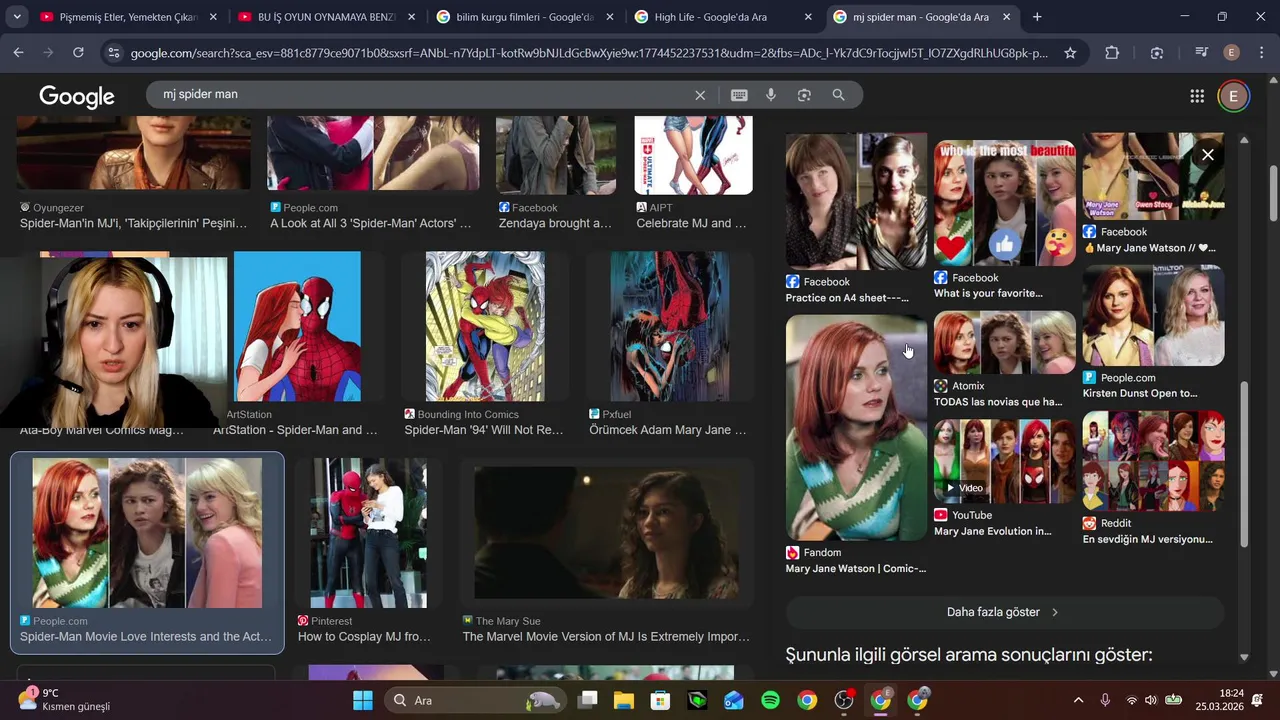Image resolution: width=1280 pixels, height=720 pixels.
Task: Open the volume icon in system tray
Action: [x=1150, y=700]
